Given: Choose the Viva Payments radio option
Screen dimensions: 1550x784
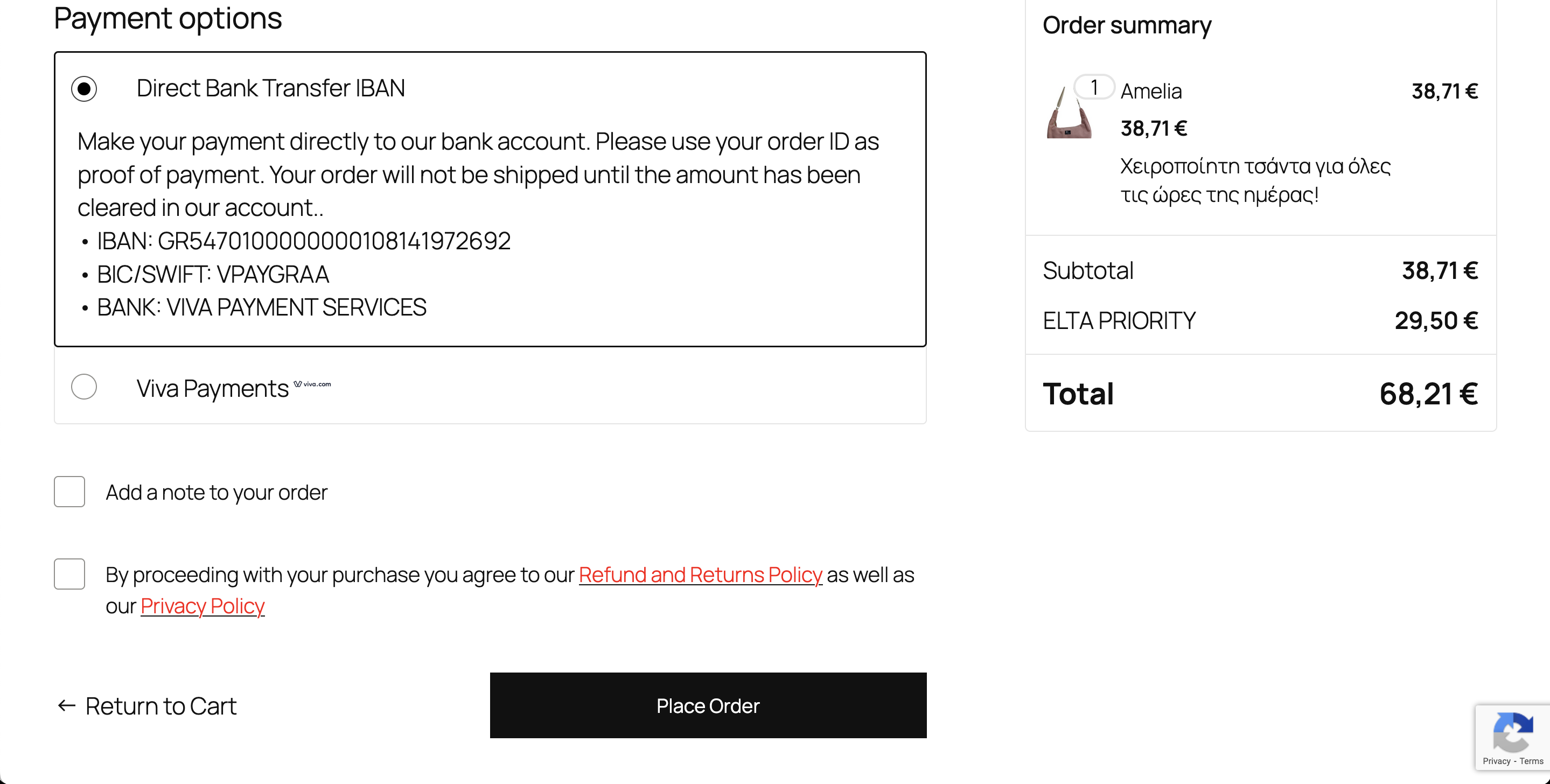Looking at the screenshot, I should coord(84,387).
